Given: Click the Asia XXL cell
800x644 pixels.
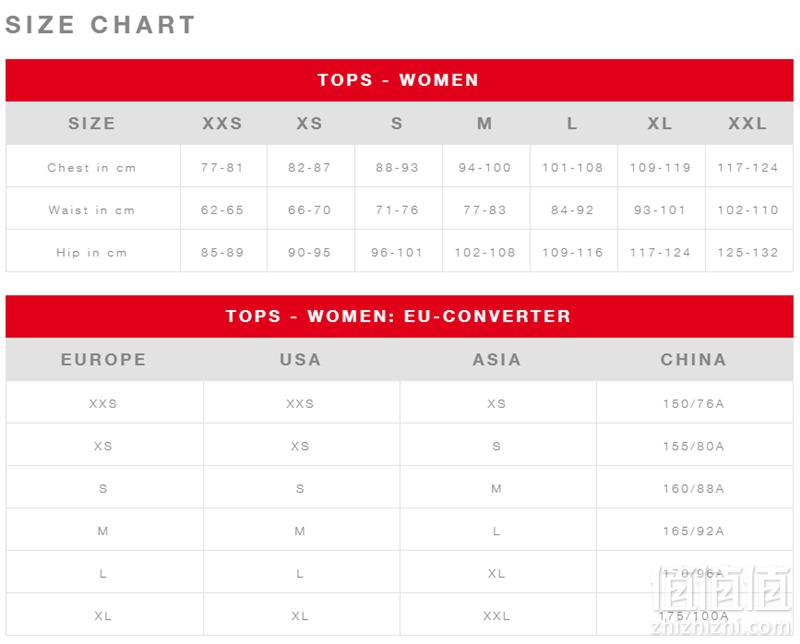Looking at the screenshot, I should (x=497, y=616).
